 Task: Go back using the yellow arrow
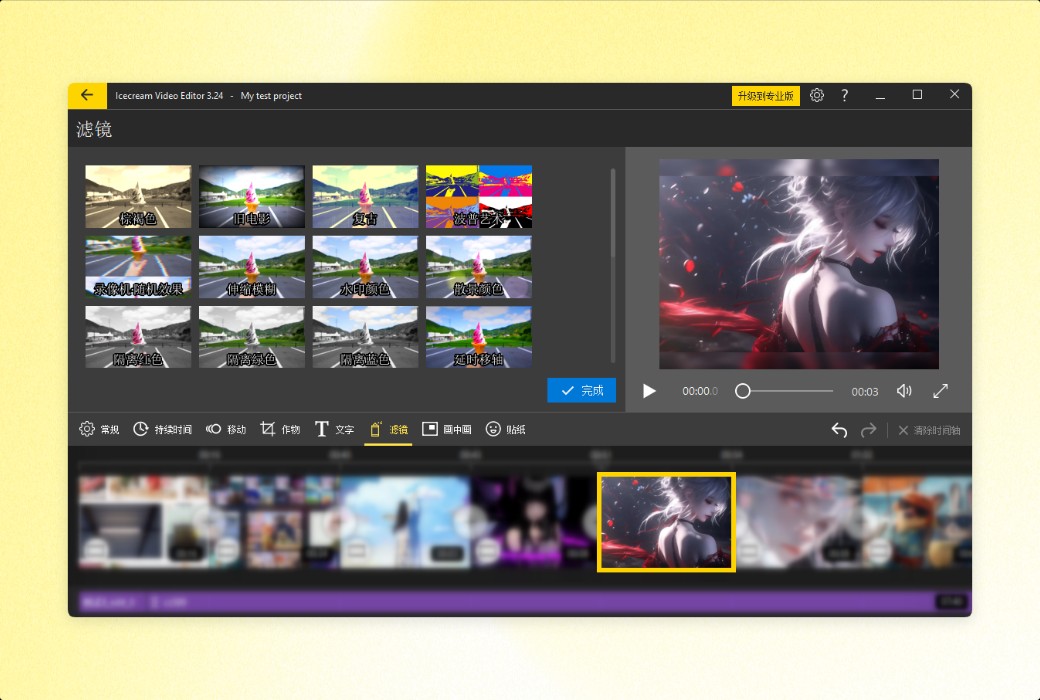(86, 95)
